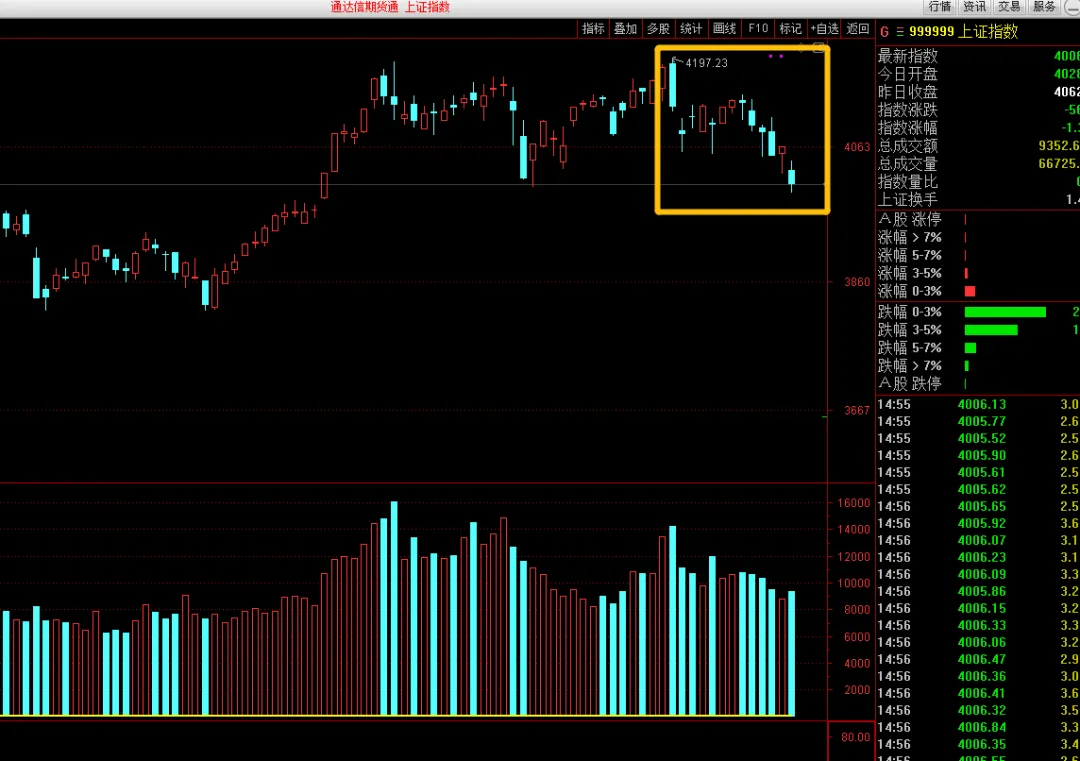Select the tick row priced 4006.33
1080x761 pixels.
pyautogui.click(x=978, y=625)
